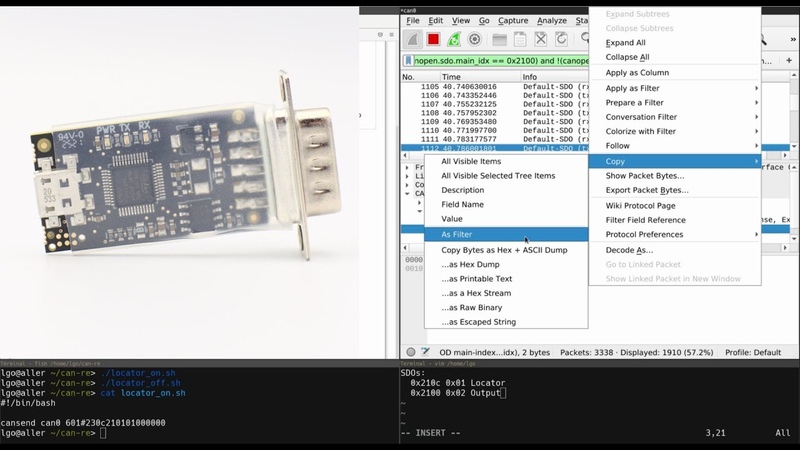This screenshot has height=450, width=800.
Task: Click the Wireshark shark fin start capture icon
Action: [413, 39]
